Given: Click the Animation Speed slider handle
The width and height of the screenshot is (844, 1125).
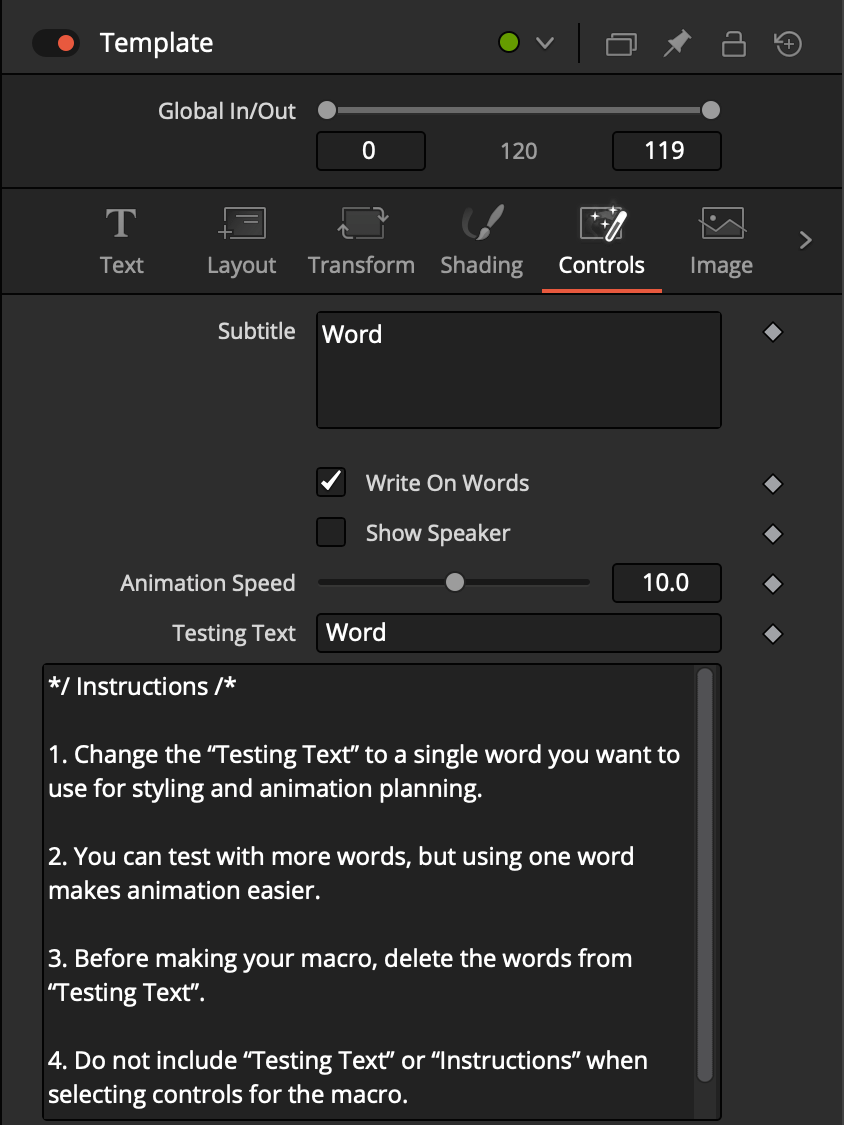Looking at the screenshot, I should (x=455, y=582).
